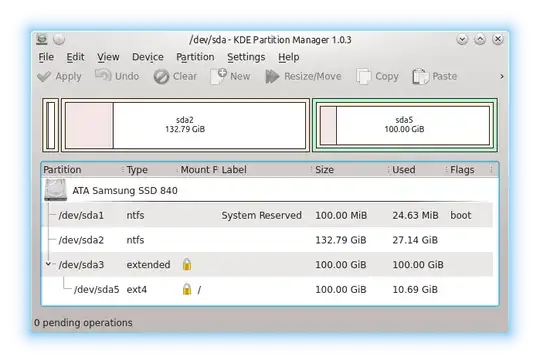Click the Copy partition icon

(363, 76)
